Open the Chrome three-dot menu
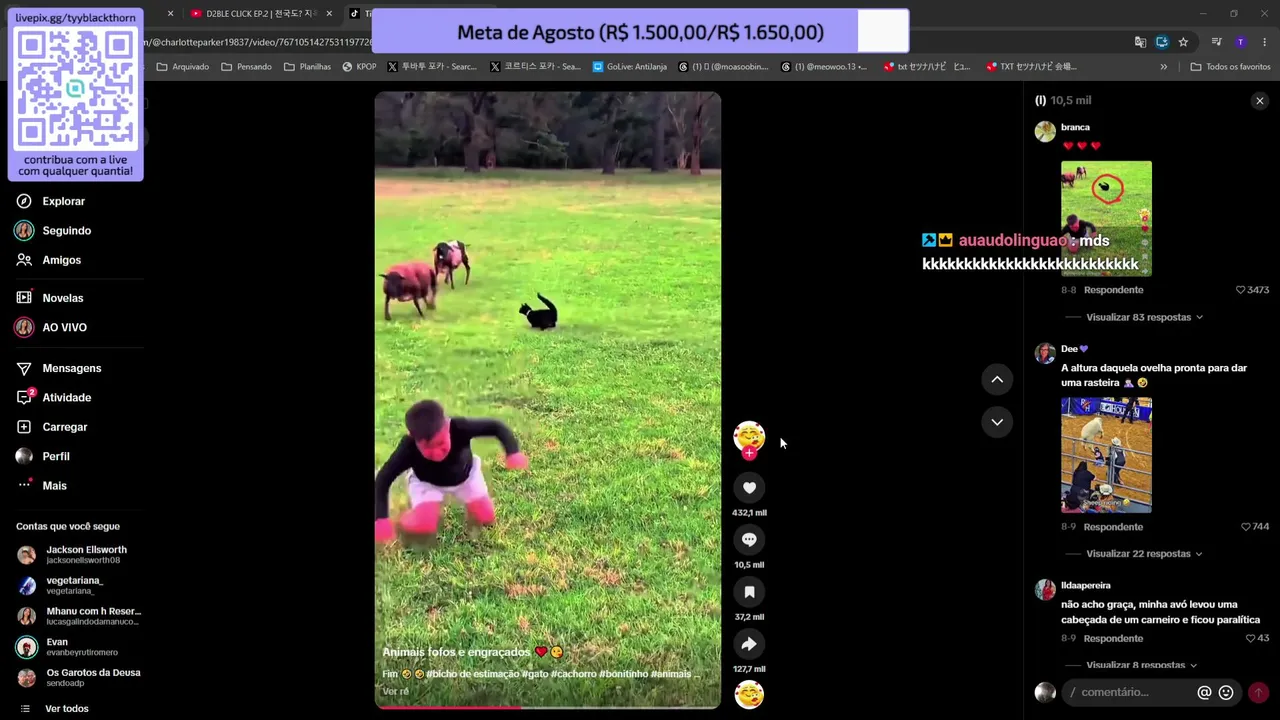 [1265, 42]
